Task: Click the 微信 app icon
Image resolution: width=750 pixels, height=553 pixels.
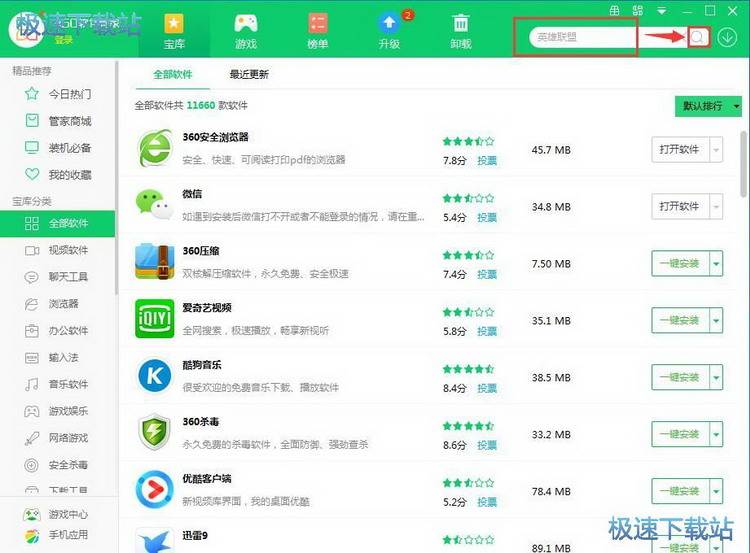Action: click(x=154, y=205)
